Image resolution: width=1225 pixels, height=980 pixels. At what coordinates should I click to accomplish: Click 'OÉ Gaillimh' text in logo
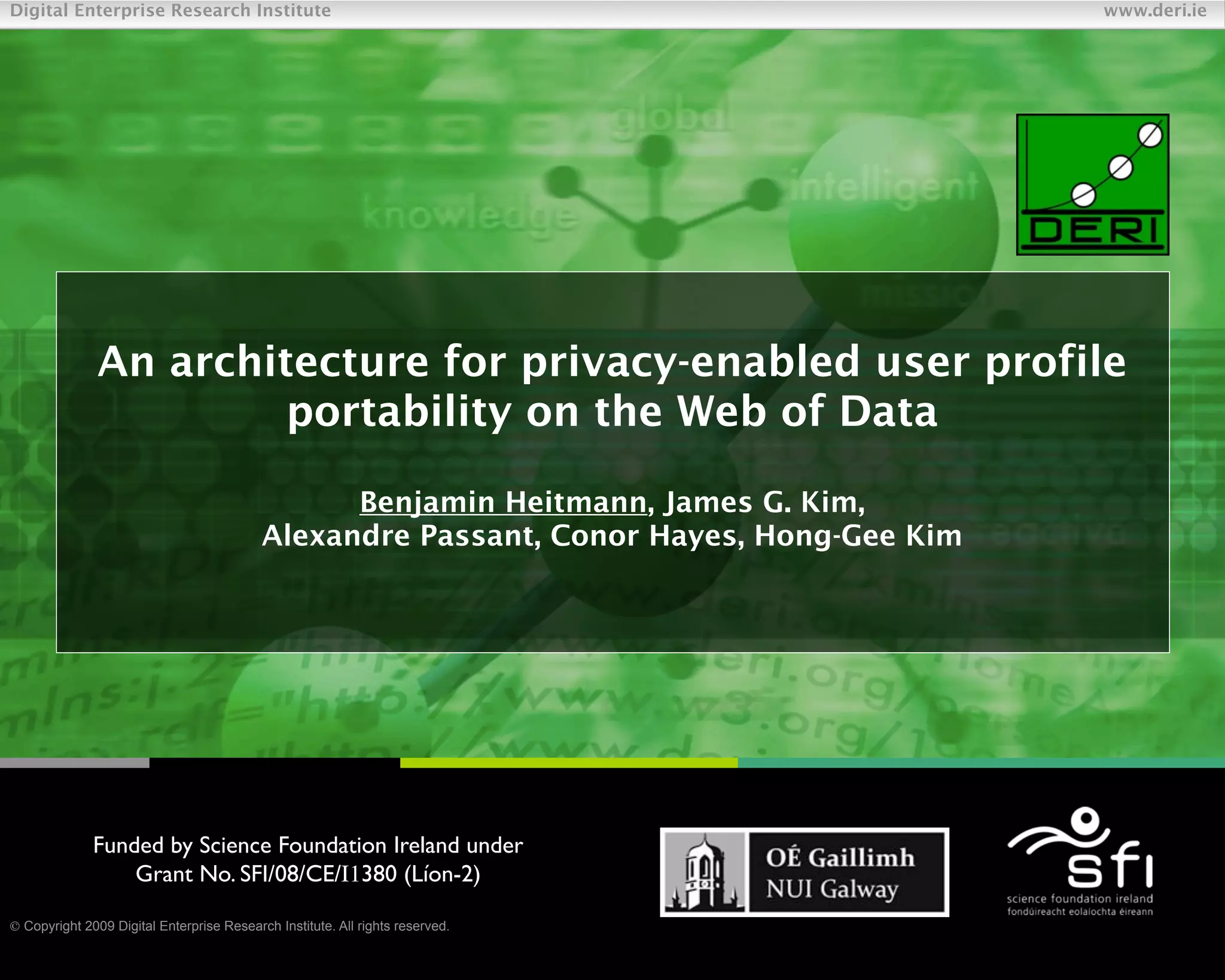(x=840, y=858)
